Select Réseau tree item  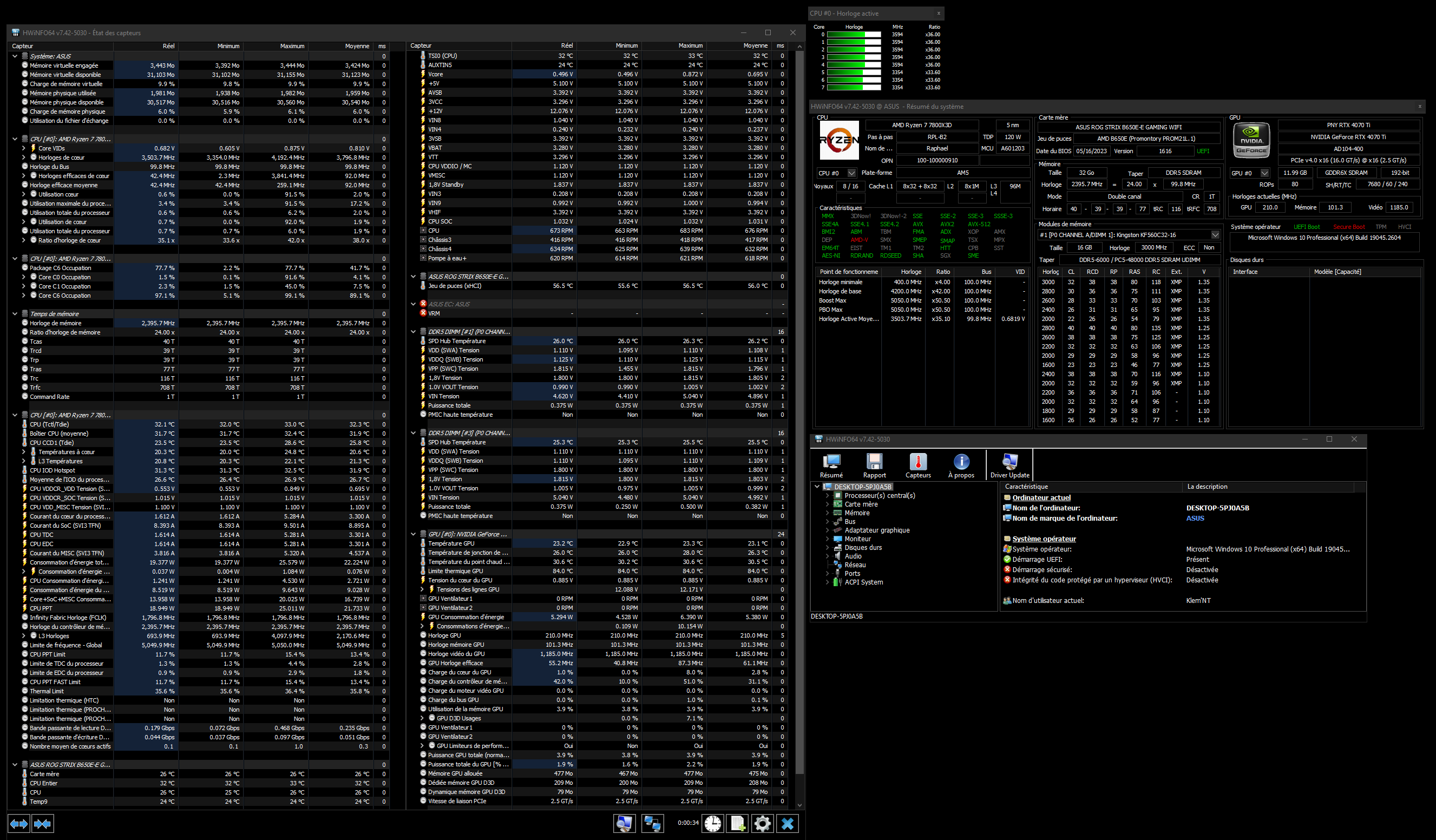(855, 565)
